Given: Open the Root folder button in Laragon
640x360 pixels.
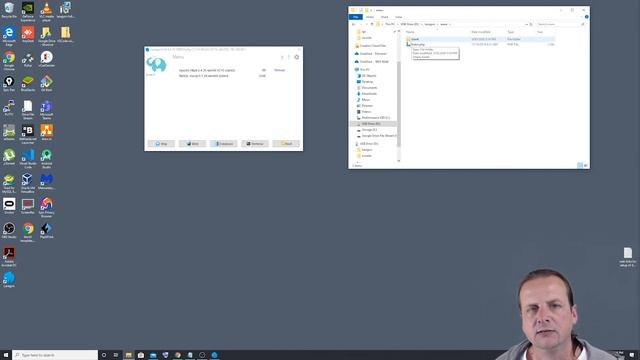Looking at the screenshot, I should click(x=286, y=144).
